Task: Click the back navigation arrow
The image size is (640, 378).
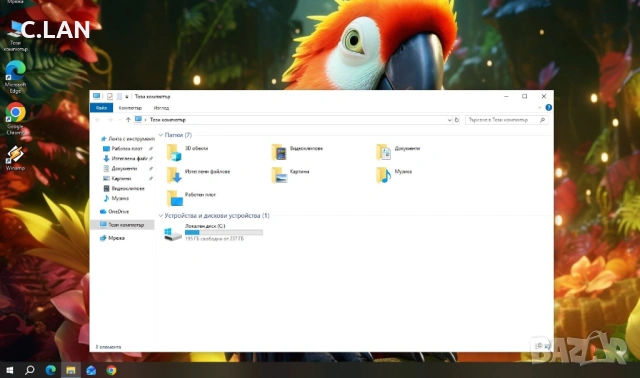Action: tap(98, 120)
